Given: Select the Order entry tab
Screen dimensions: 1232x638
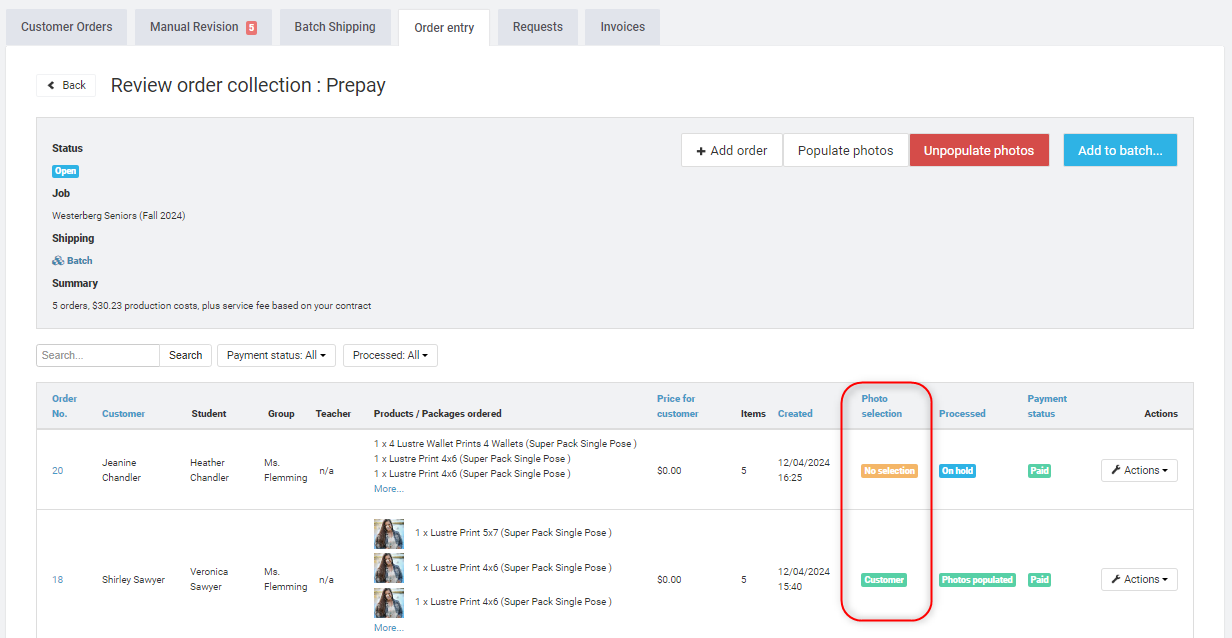Looking at the screenshot, I should tap(444, 28).
